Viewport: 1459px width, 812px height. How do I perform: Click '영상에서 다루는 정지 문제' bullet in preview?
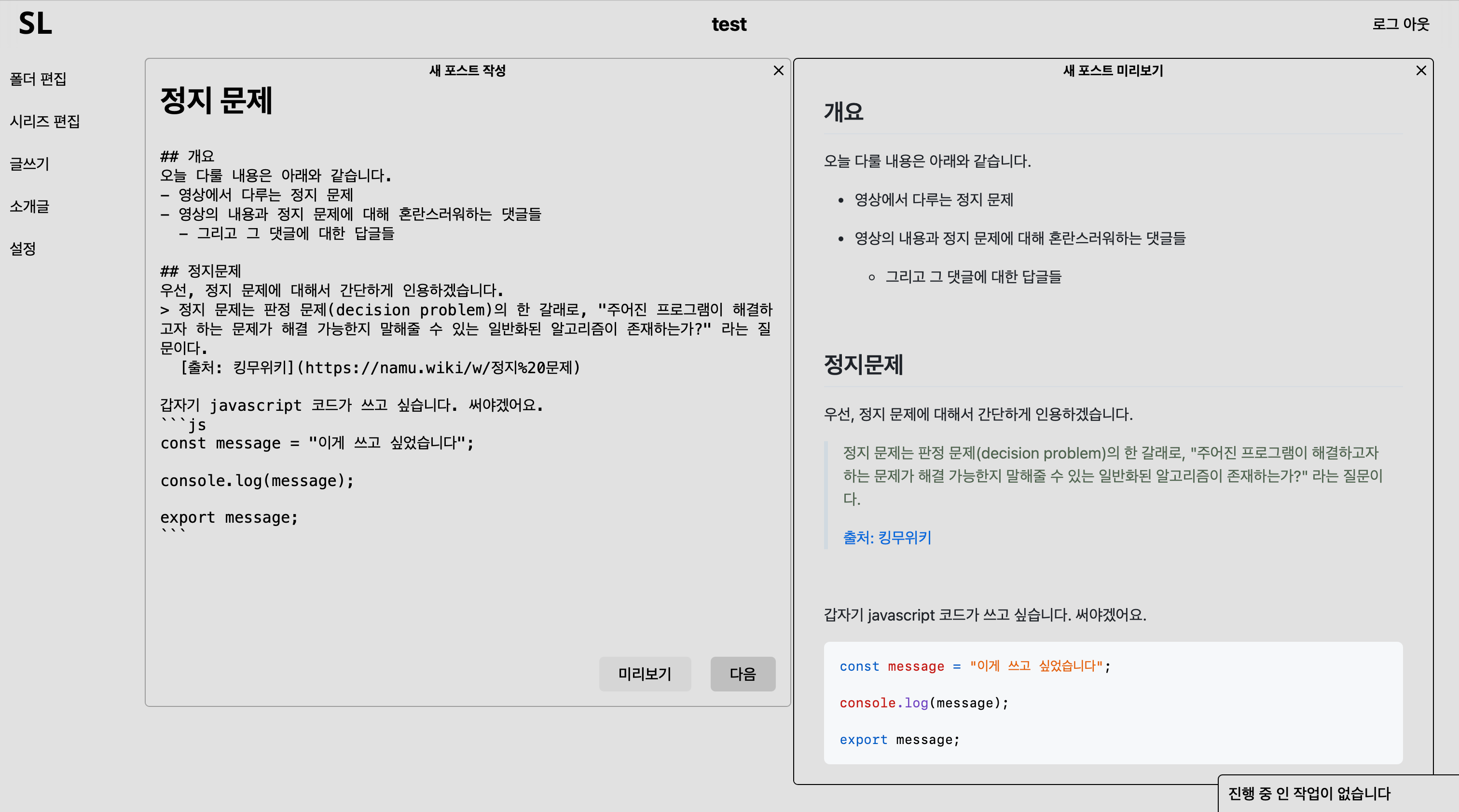[x=934, y=200]
